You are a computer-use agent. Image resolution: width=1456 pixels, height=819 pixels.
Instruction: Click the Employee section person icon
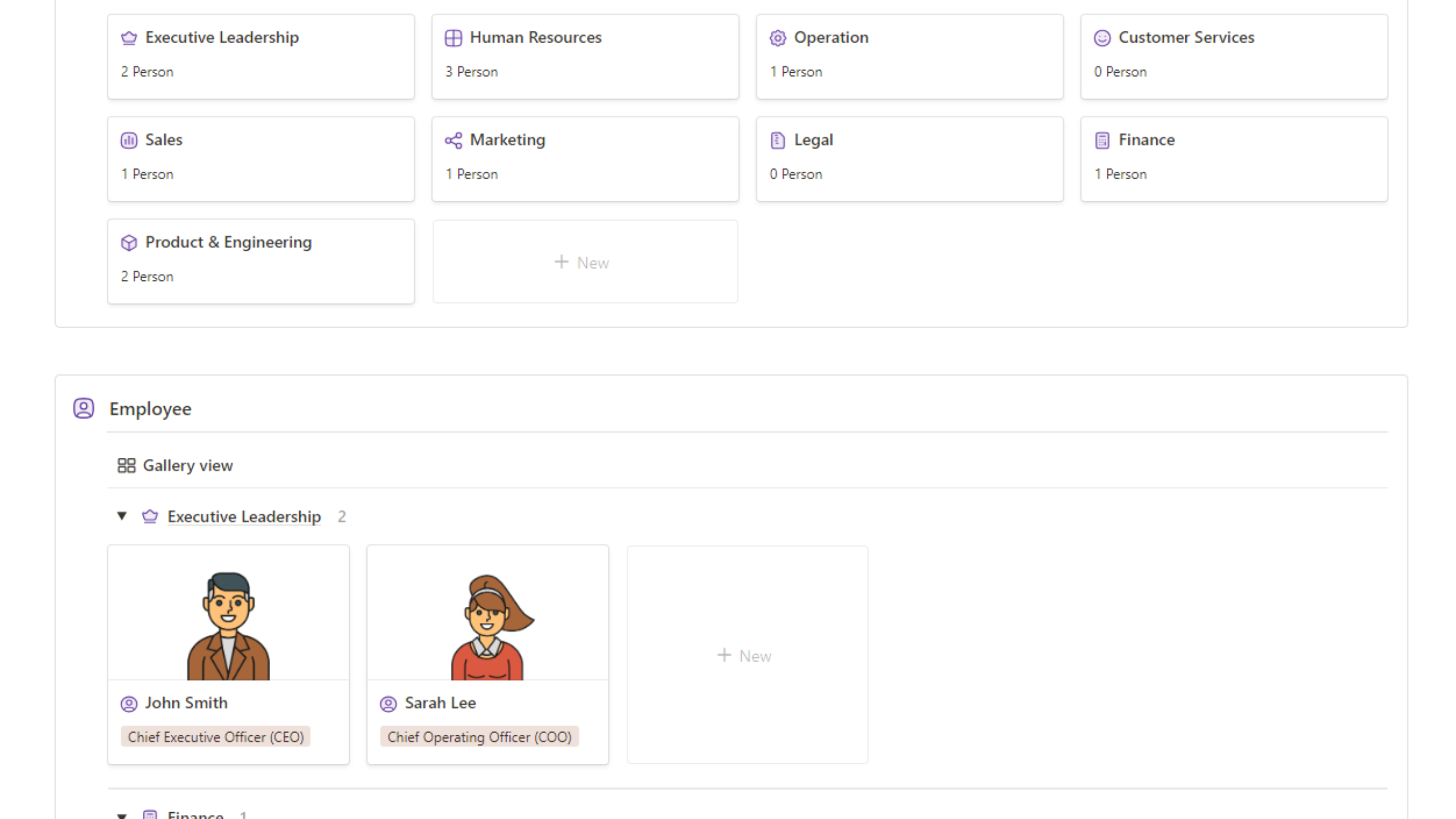(x=84, y=408)
